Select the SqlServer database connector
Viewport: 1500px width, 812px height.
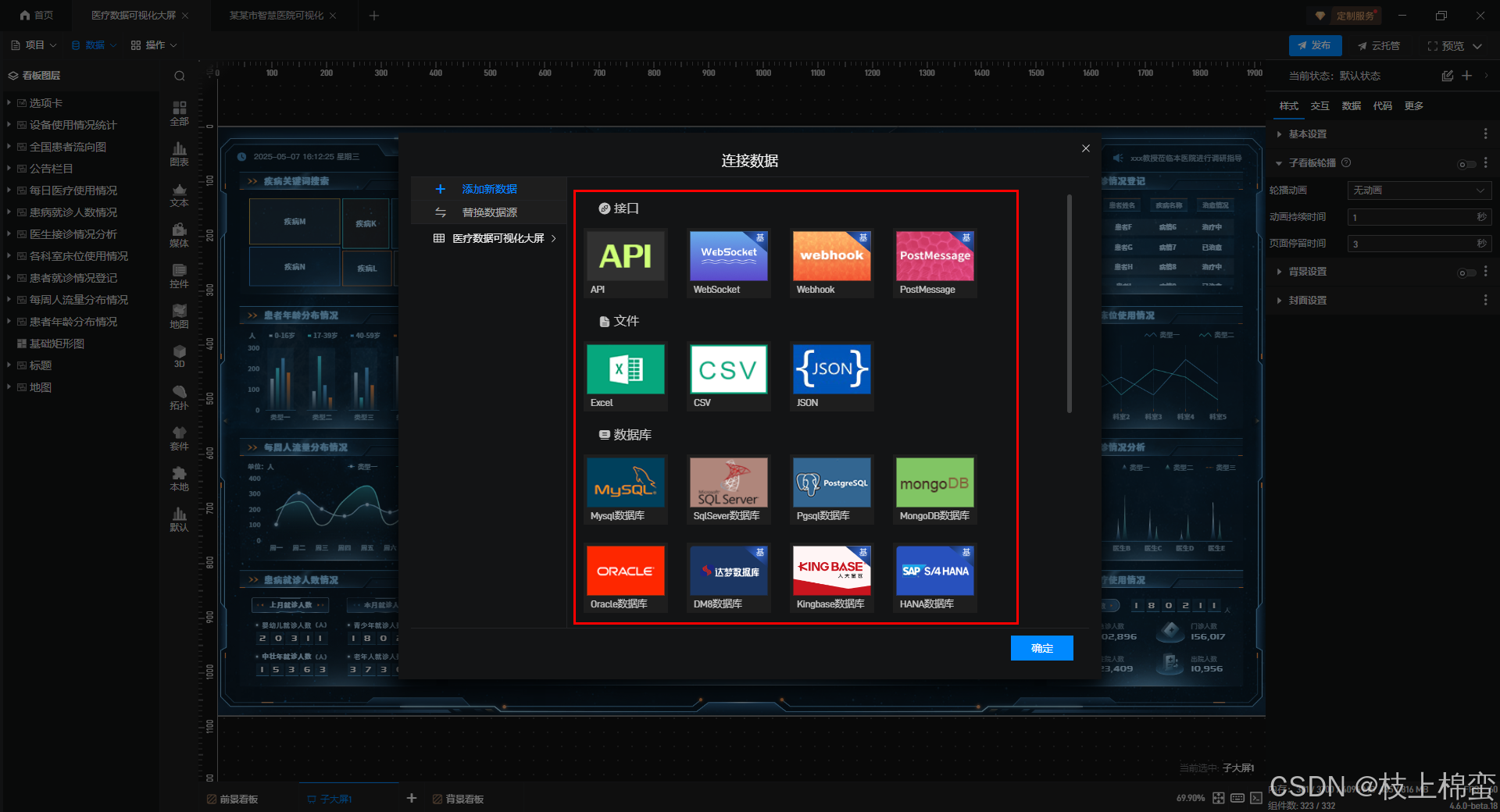[x=729, y=490]
